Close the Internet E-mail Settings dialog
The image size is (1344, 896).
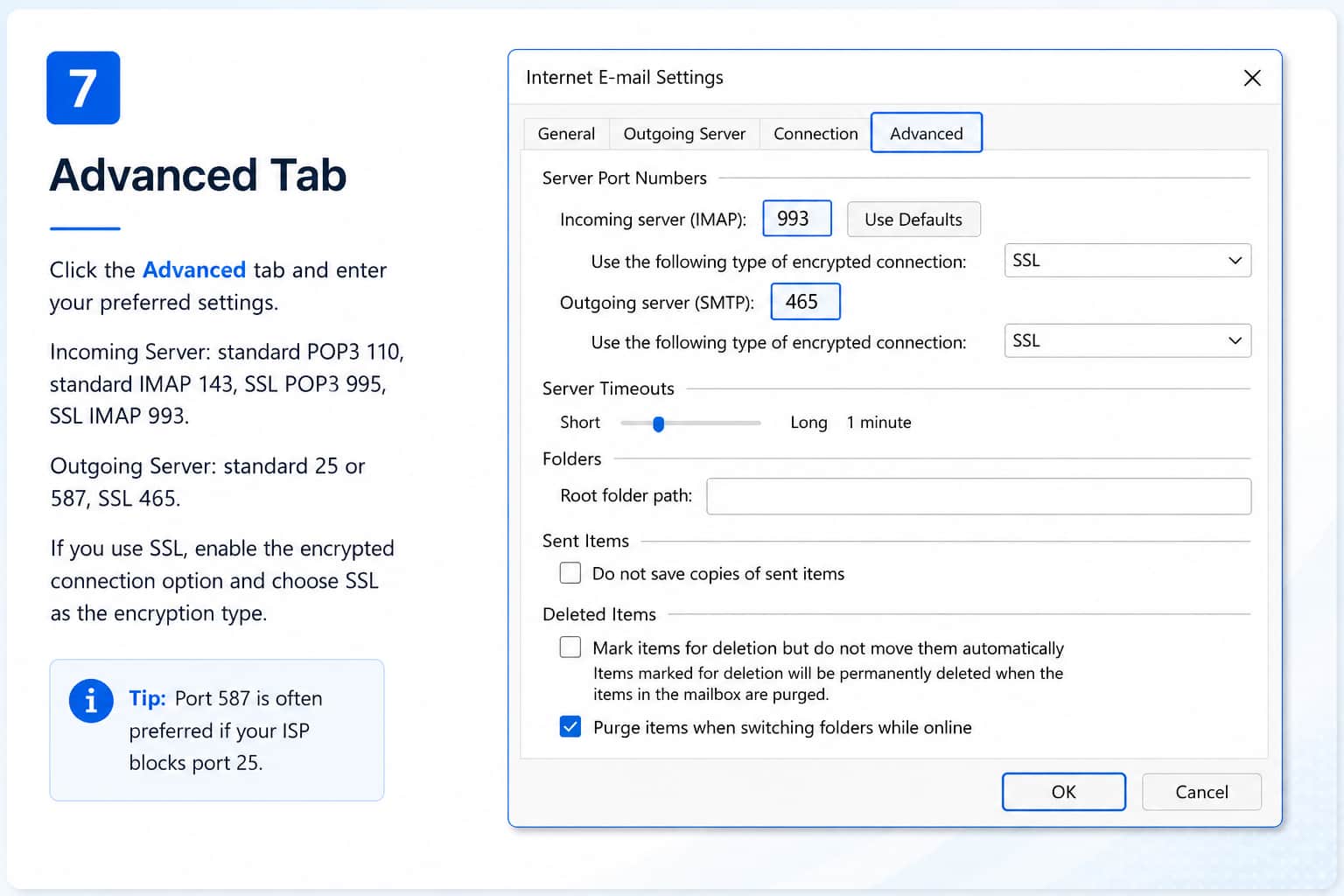coord(1252,78)
